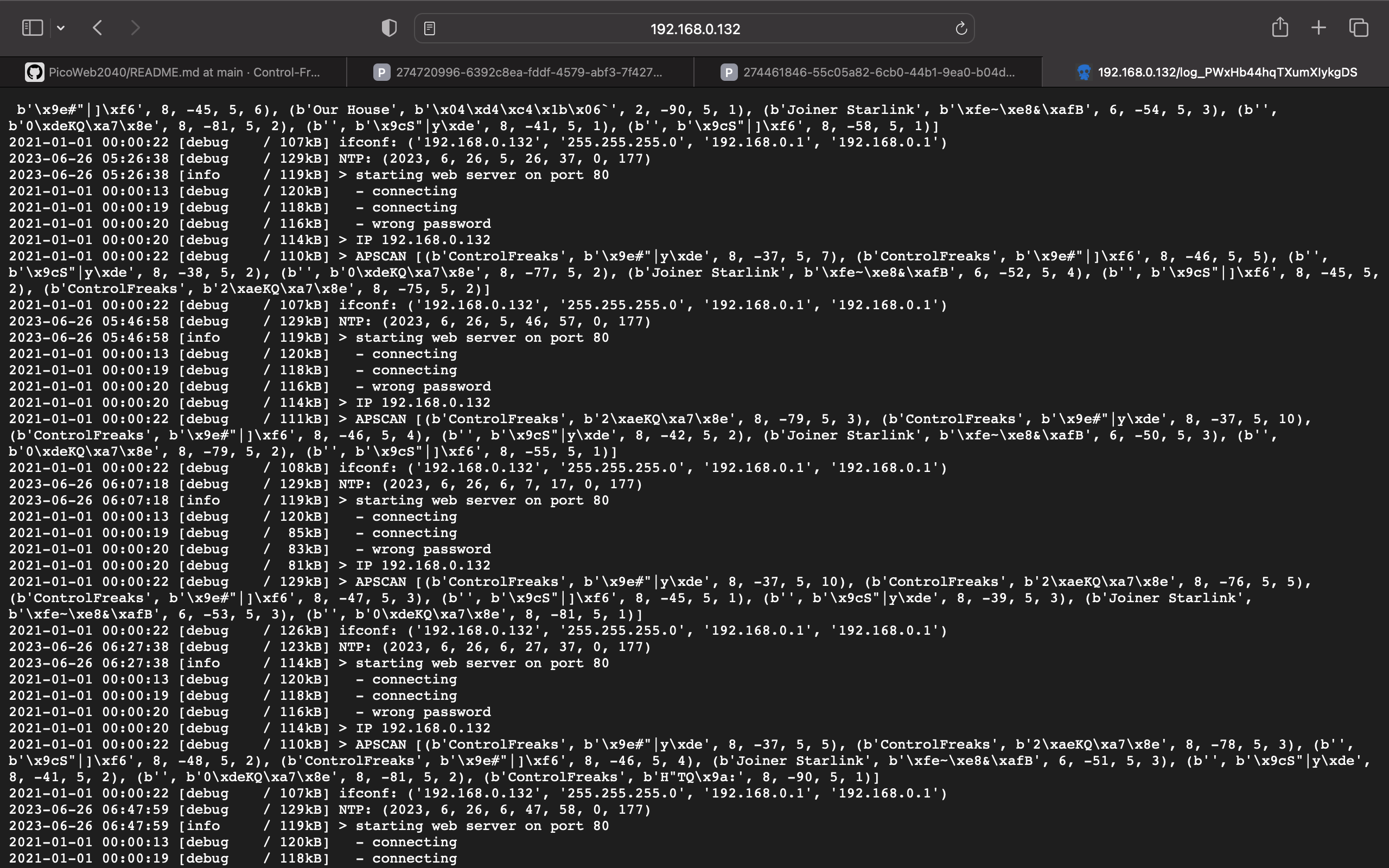
Task: Open a new tab with the plus button
Action: click(x=1318, y=27)
